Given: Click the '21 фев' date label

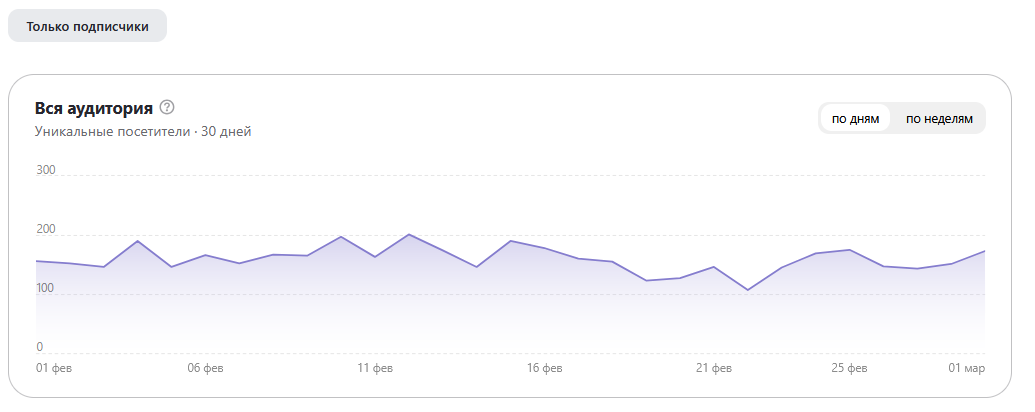Looking at the screenshot, I should (x=714, y=368).
